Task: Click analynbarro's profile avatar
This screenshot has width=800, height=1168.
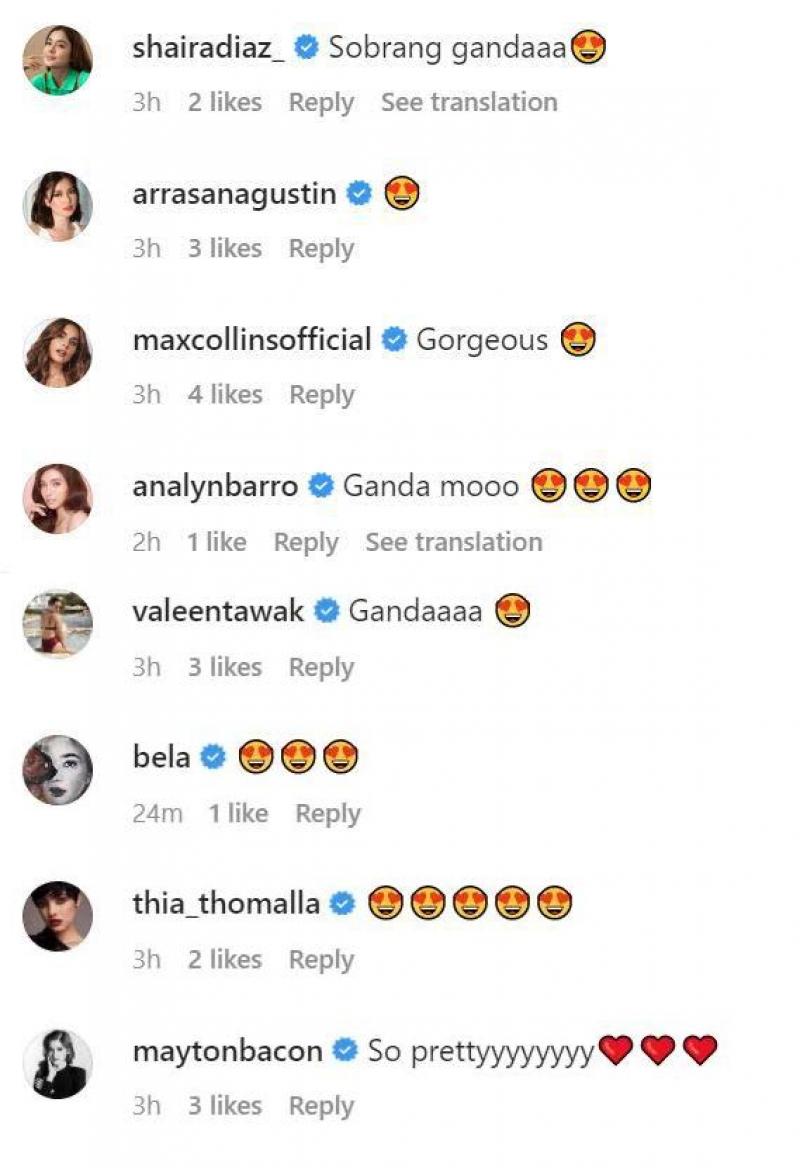Action: pos(58,499)
